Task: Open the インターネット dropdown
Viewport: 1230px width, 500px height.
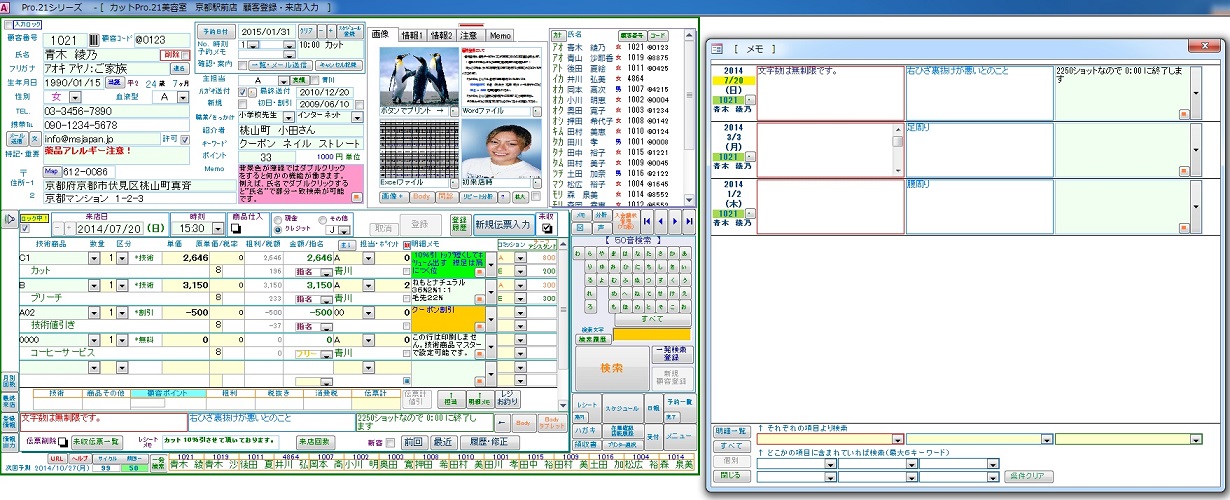Action: (x=359, y=115)
